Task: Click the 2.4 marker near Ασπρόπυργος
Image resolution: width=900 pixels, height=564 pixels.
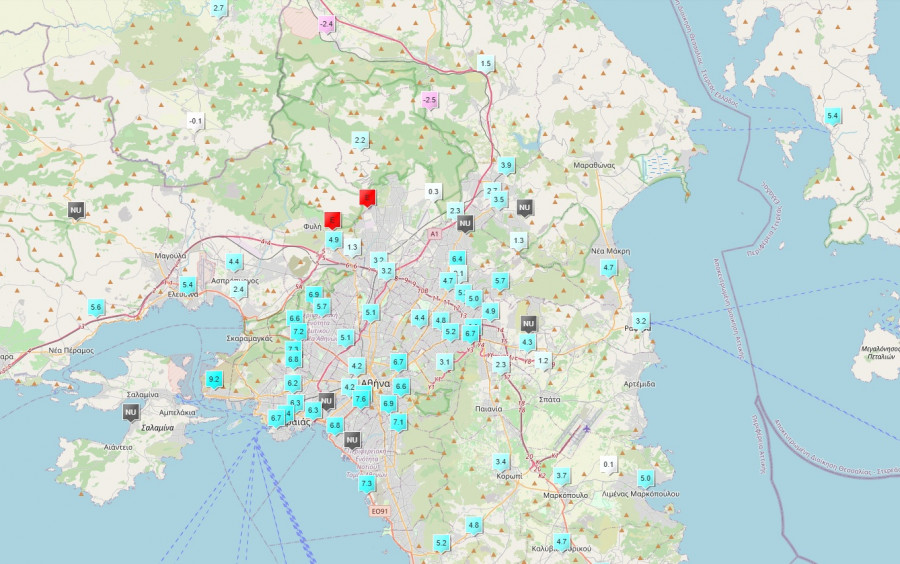Action: pos(238,289)
